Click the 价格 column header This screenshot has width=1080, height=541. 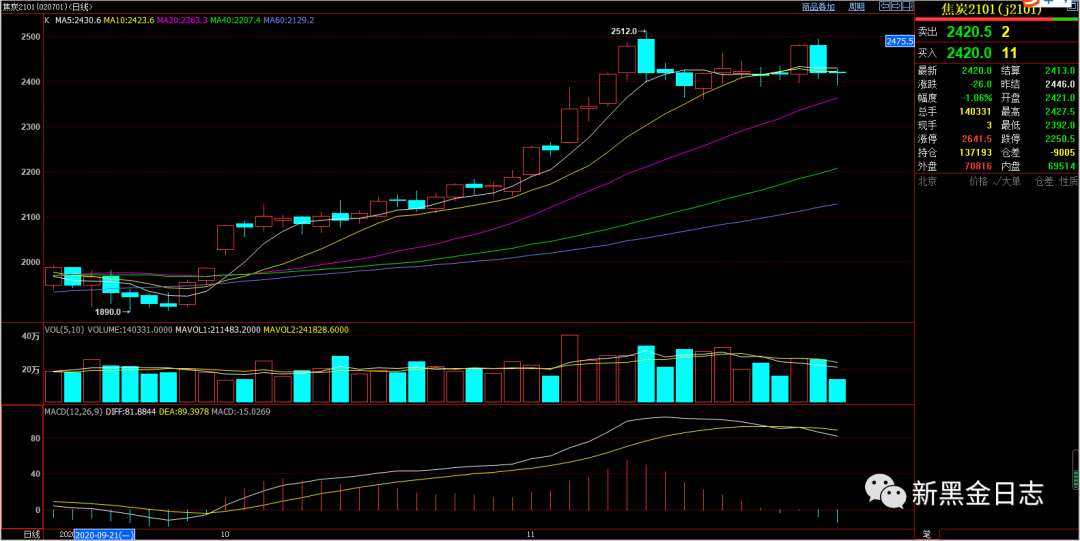[978, 181]
